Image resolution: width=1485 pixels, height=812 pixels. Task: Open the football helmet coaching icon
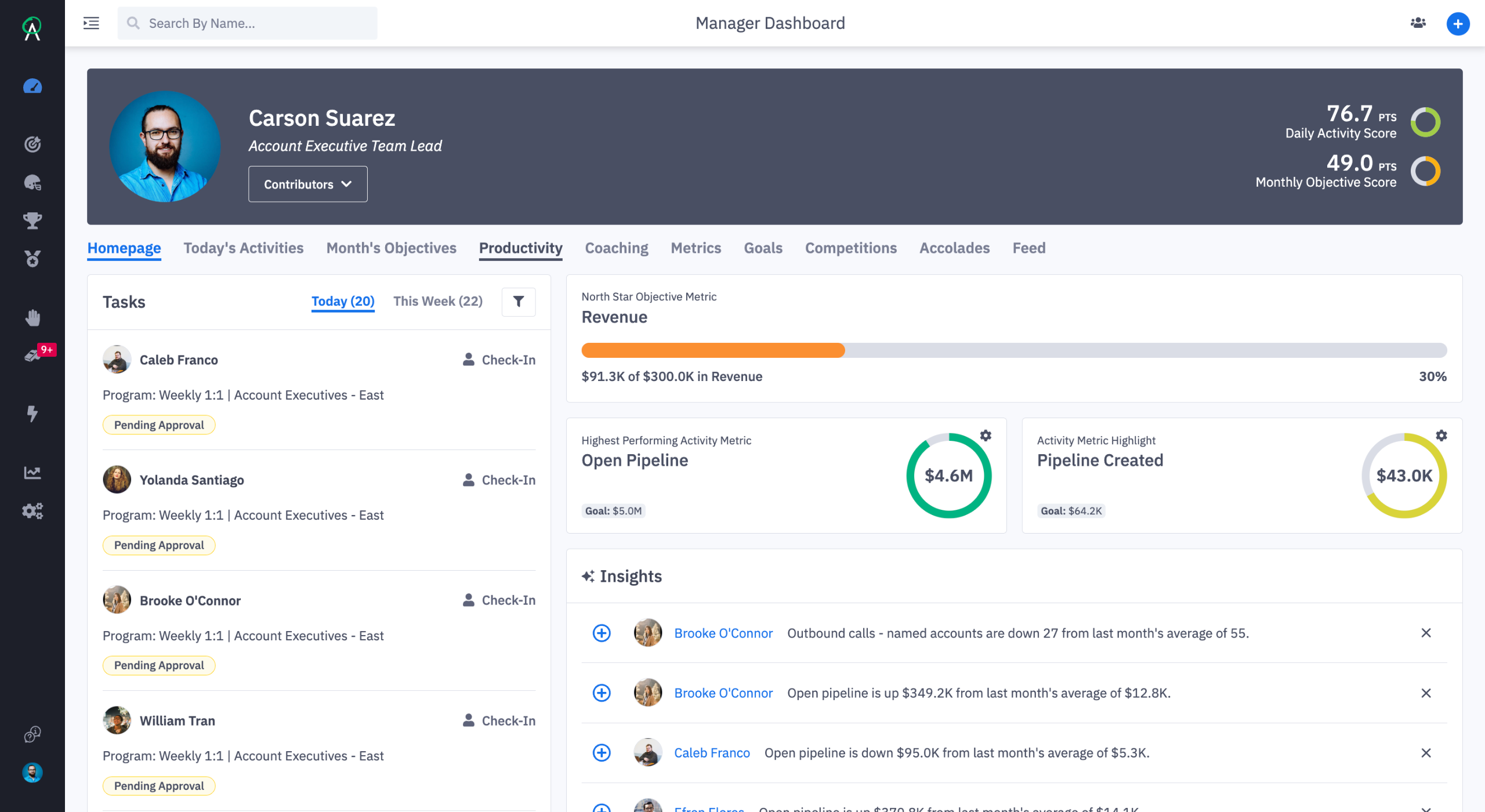coord(32,183)
